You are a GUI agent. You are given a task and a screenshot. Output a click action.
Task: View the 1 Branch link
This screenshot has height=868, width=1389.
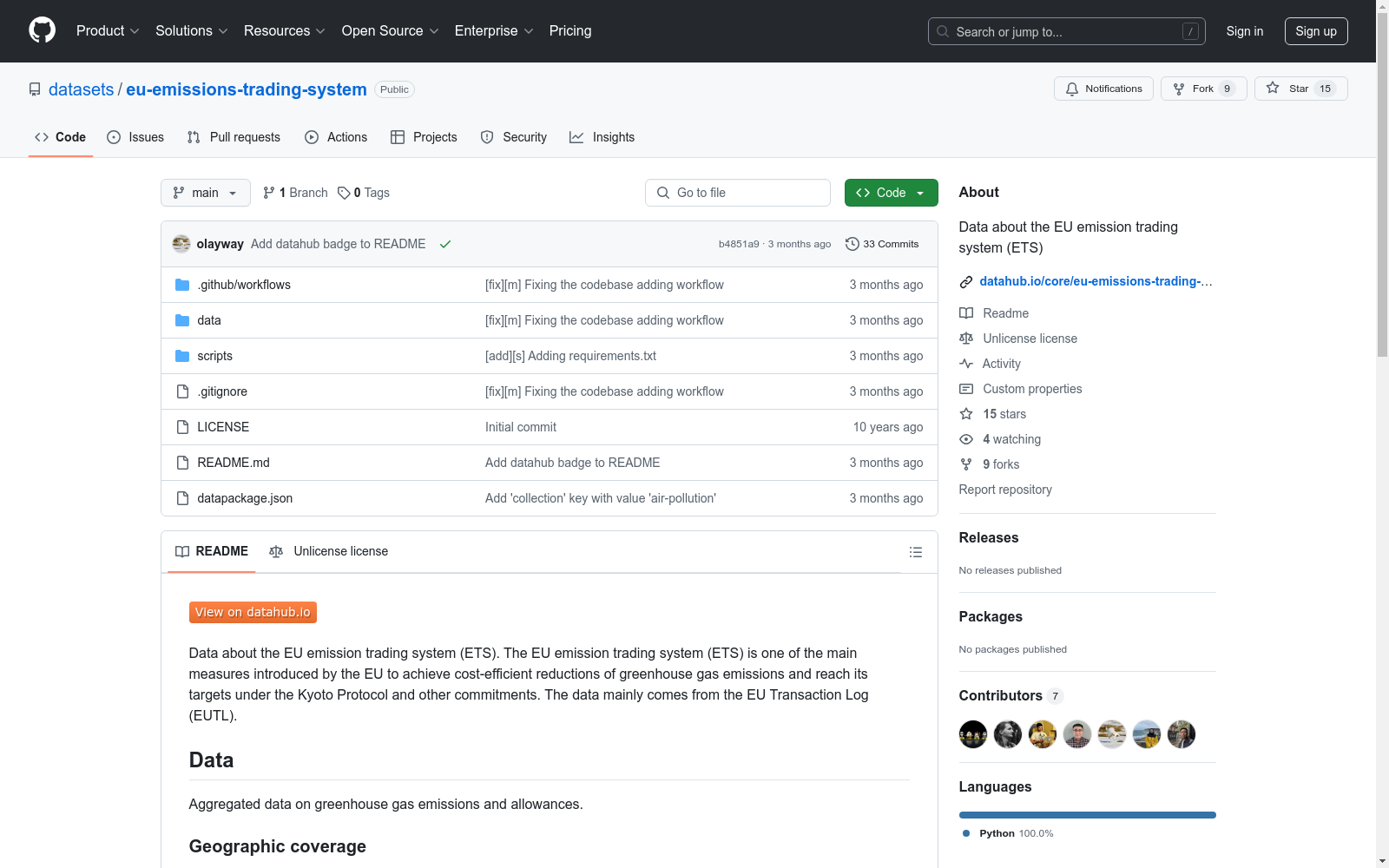[296, 193]
